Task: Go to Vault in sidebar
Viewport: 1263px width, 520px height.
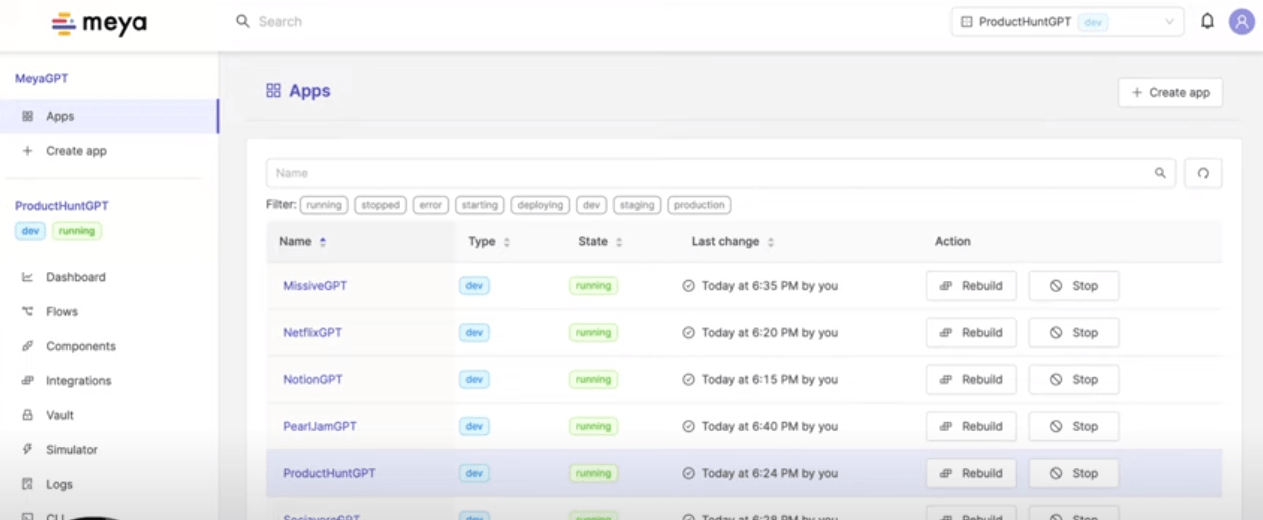Action: point(60,415)
